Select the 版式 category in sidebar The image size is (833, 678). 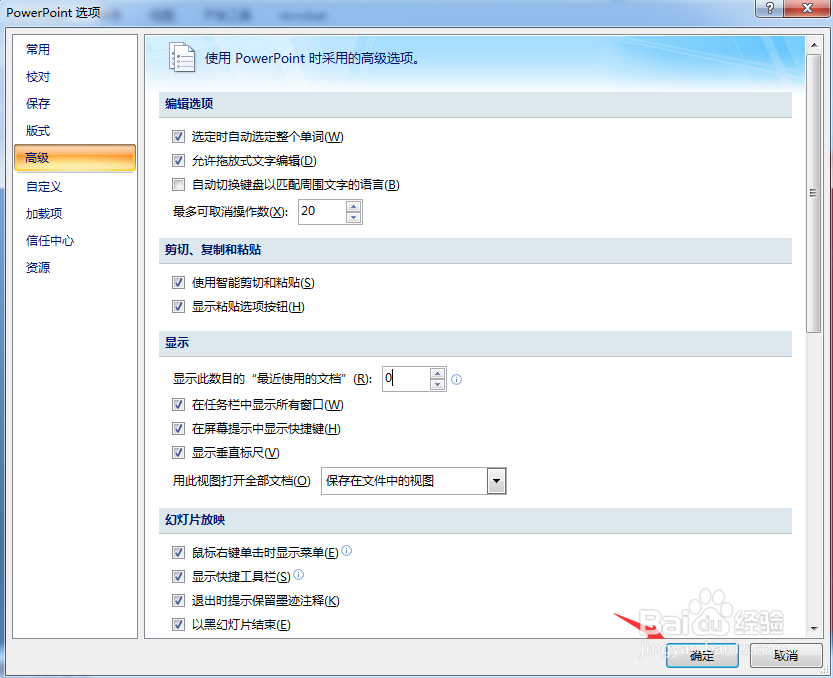[x=75, y=131]
